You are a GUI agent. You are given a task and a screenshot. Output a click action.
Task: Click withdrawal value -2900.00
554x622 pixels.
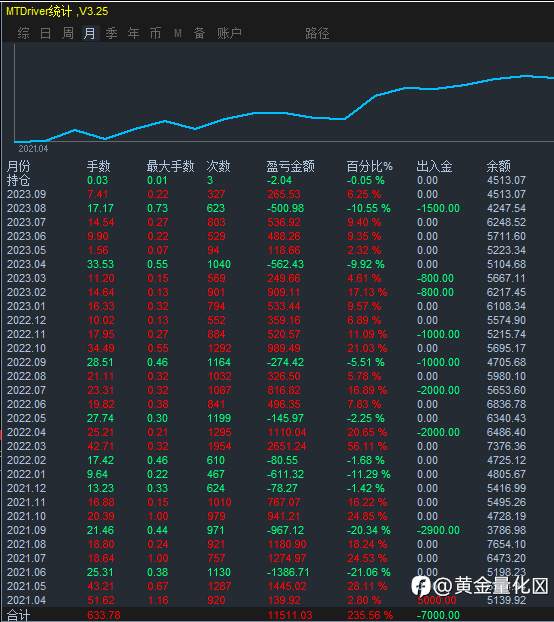(x=438, y=530)
